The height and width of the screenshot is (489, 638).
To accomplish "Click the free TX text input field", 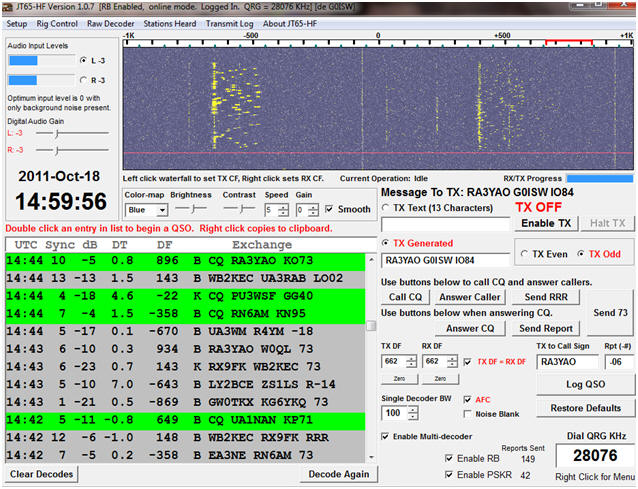I will [x=445, y=224].
